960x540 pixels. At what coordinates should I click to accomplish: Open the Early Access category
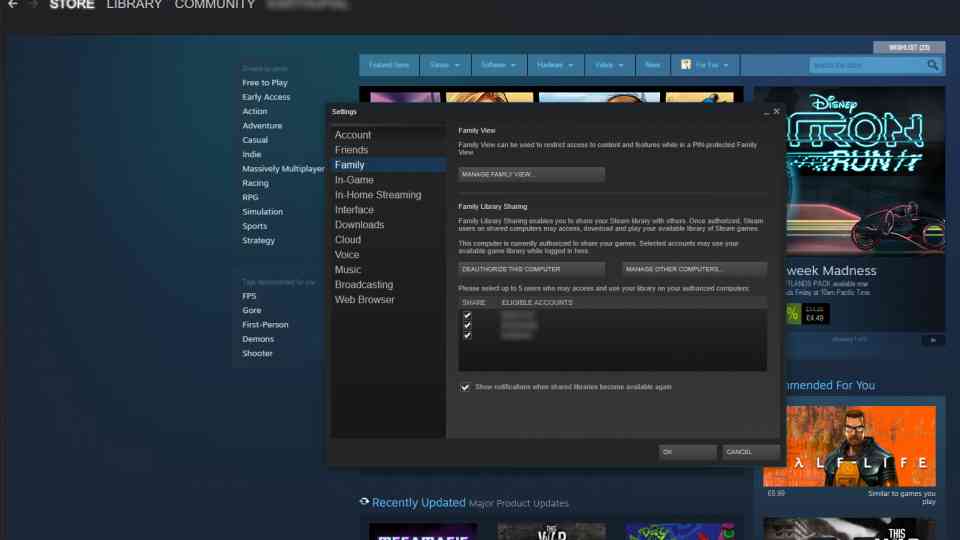[266, 97]
